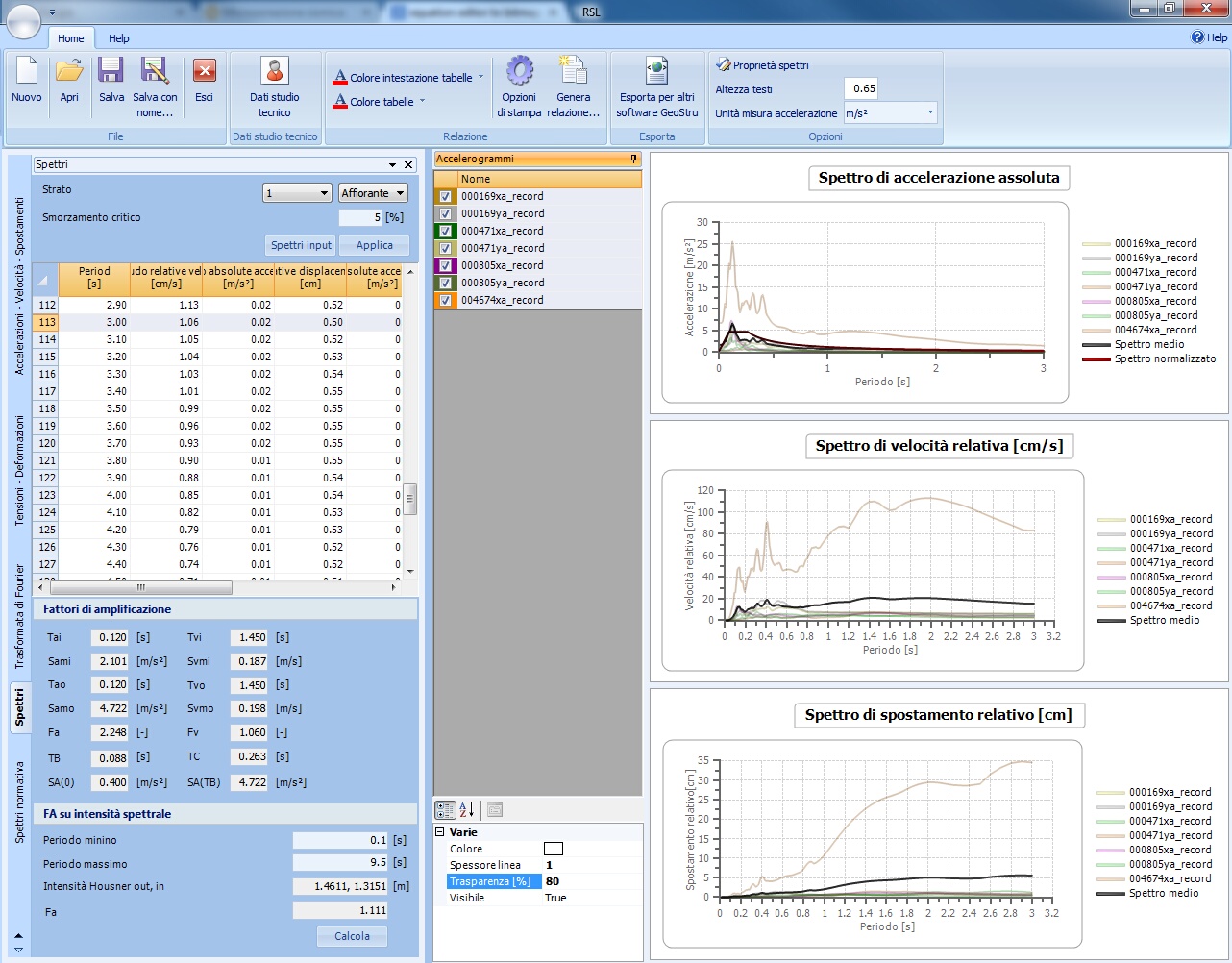
Task: Open the Affiorante dropdown
Action: (373, 193)
